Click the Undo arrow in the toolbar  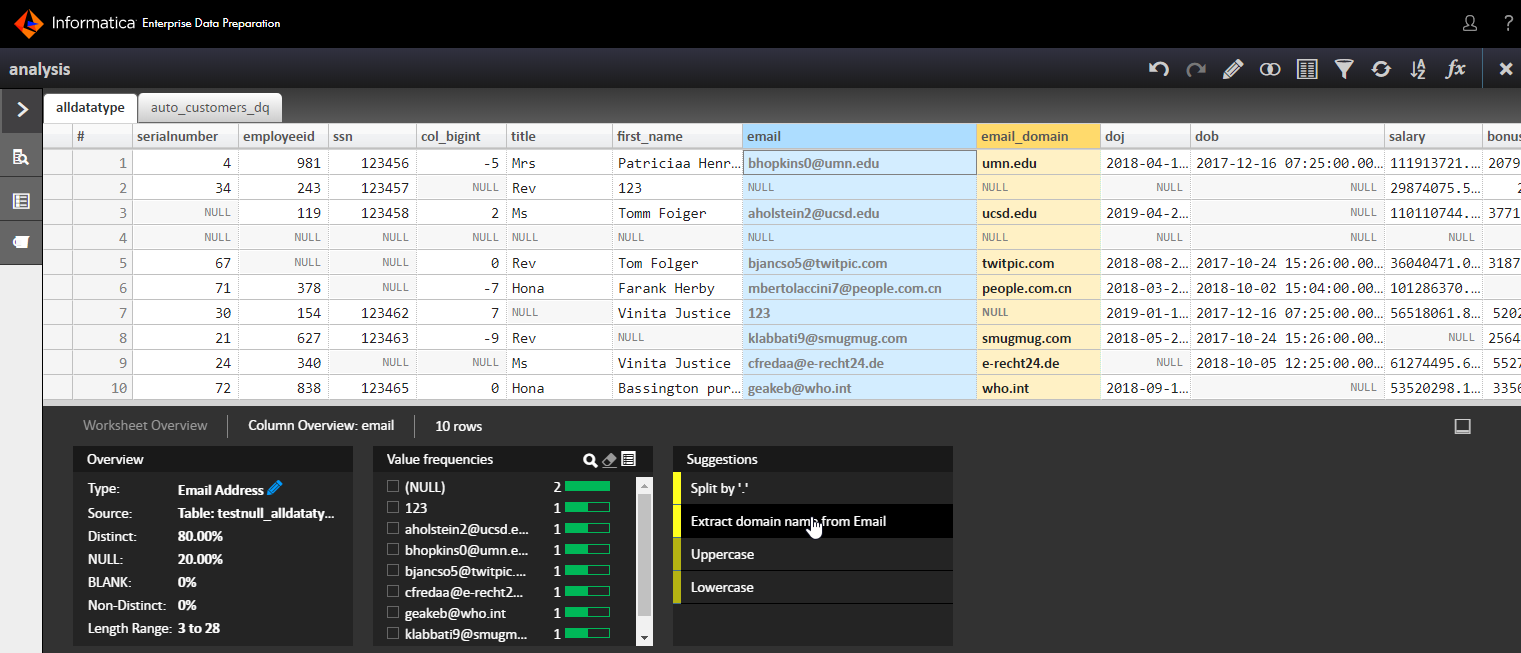click(1159, 69)
